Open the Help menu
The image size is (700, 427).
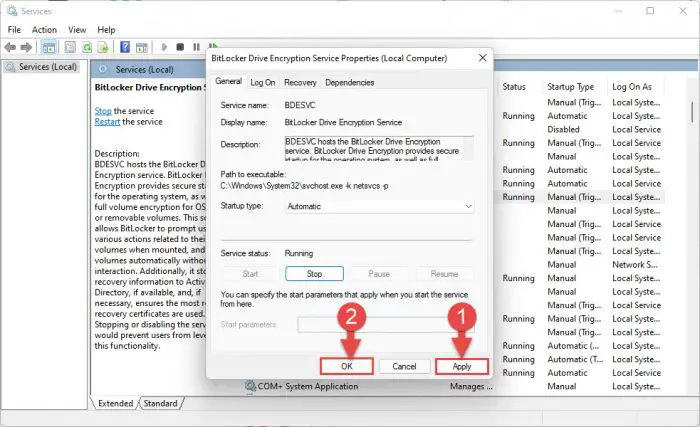pyautogui.click(x=106, y=29)
